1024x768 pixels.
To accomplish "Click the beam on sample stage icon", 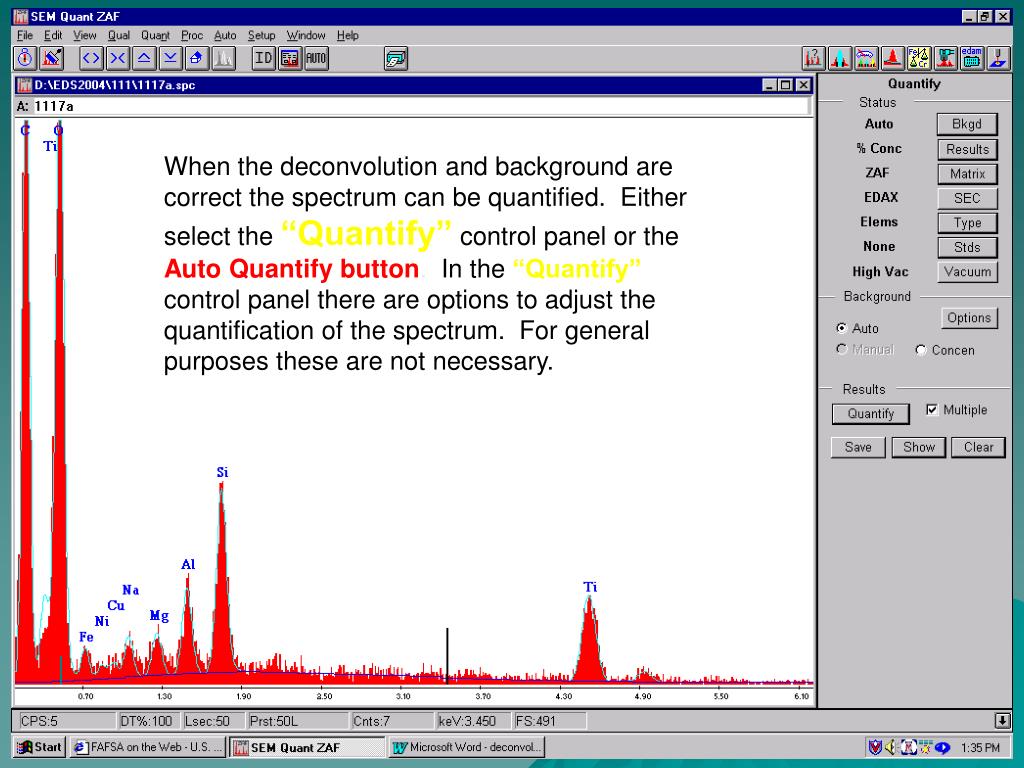I will click(x=998, y=58).
